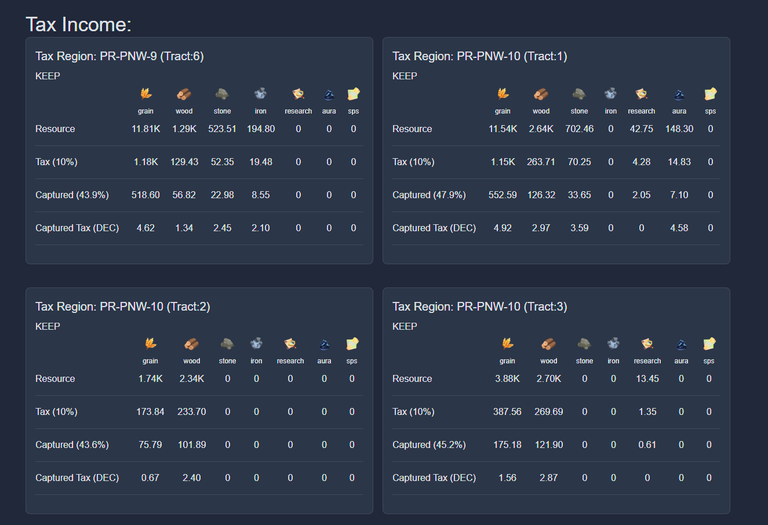
Task: Click the Tax Income heading
Action: 78,24
